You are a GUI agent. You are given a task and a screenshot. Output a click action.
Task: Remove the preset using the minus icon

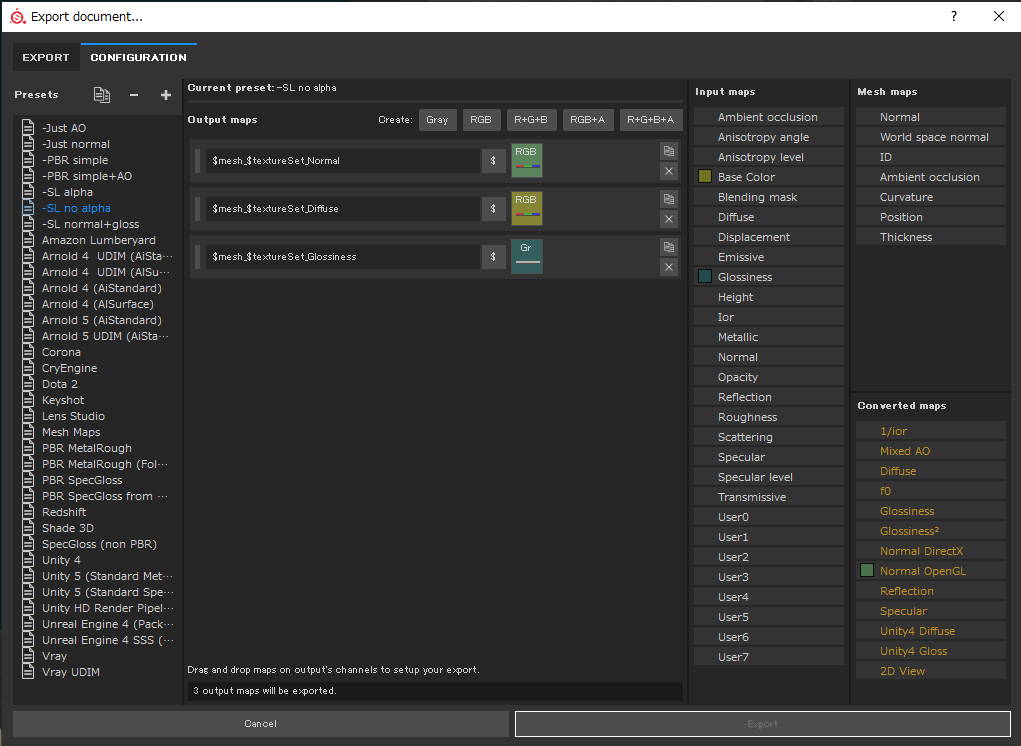pyautogui.click(x=134, y=95)
